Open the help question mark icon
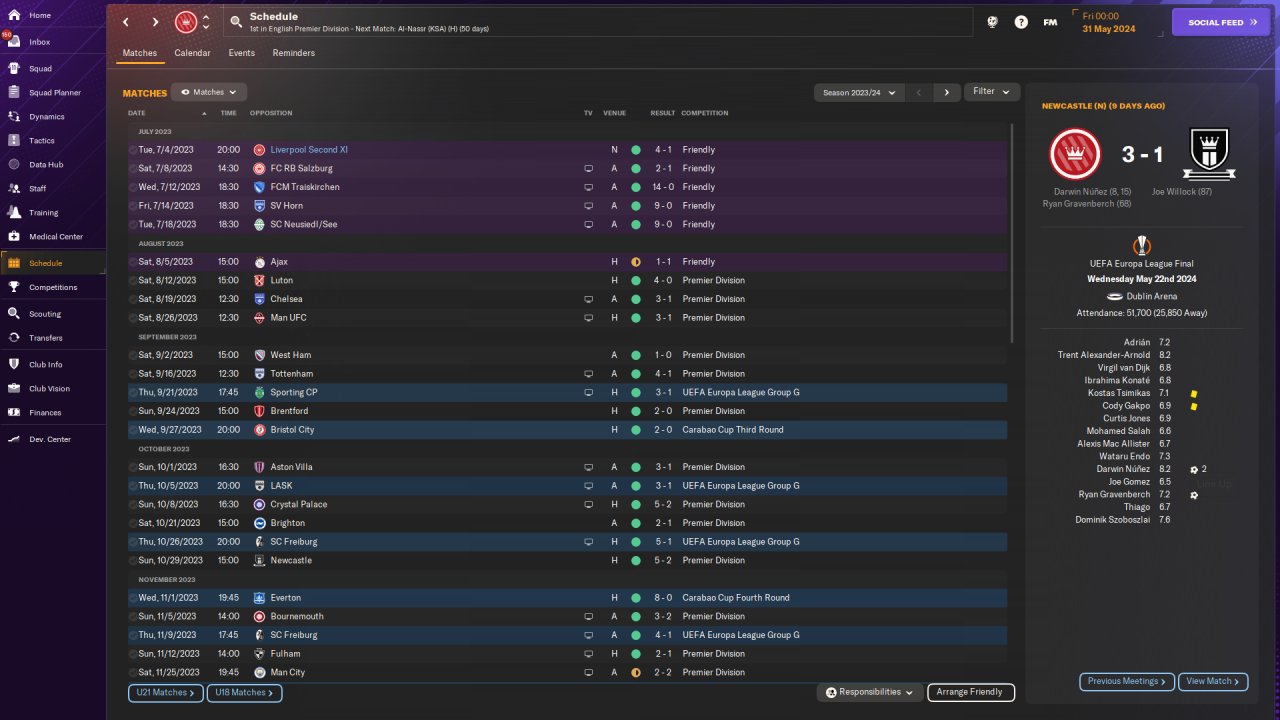This screenshot has width=1280, height=720. tap(1021, 21)
